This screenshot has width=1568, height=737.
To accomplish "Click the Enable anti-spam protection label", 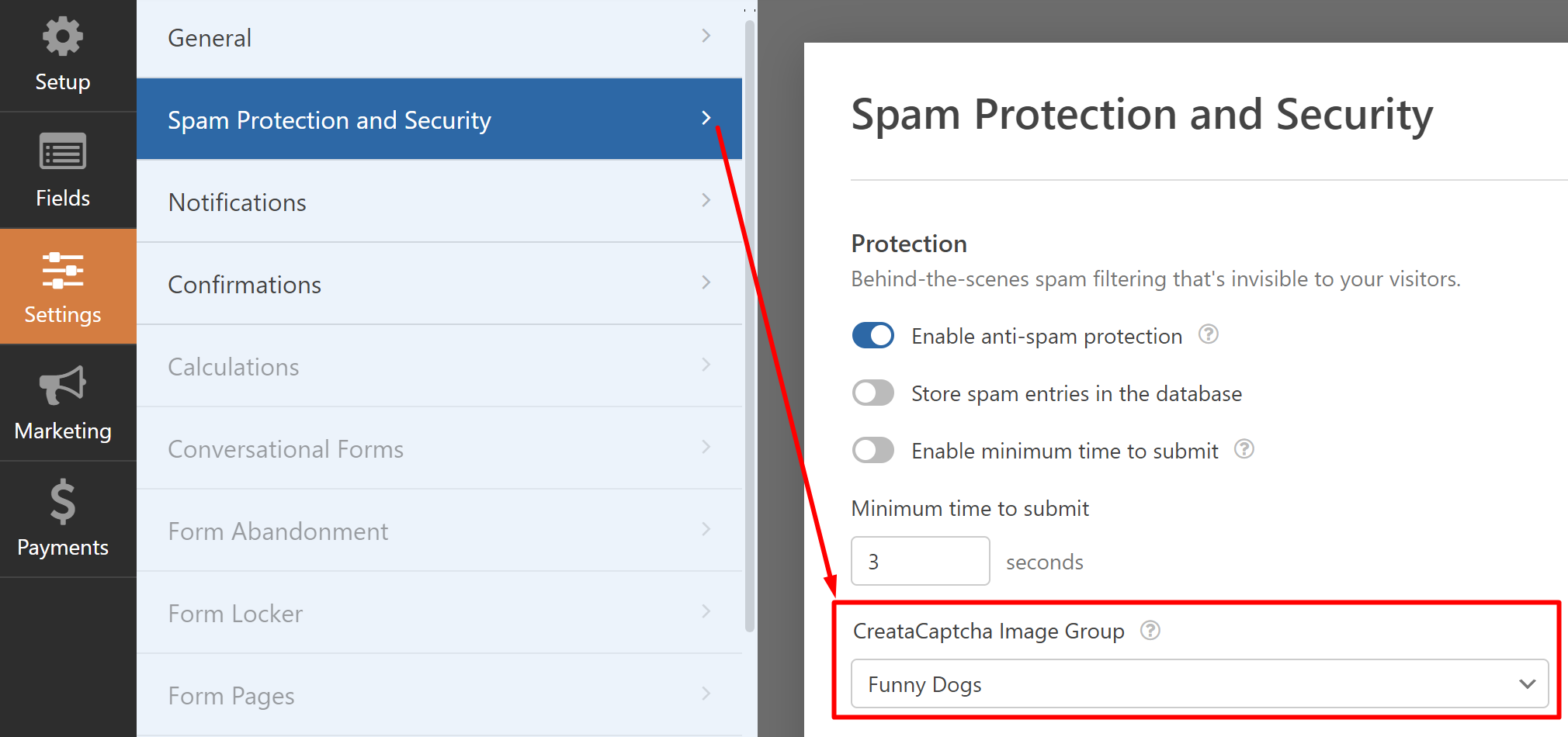I will [x=1046, y=336].
